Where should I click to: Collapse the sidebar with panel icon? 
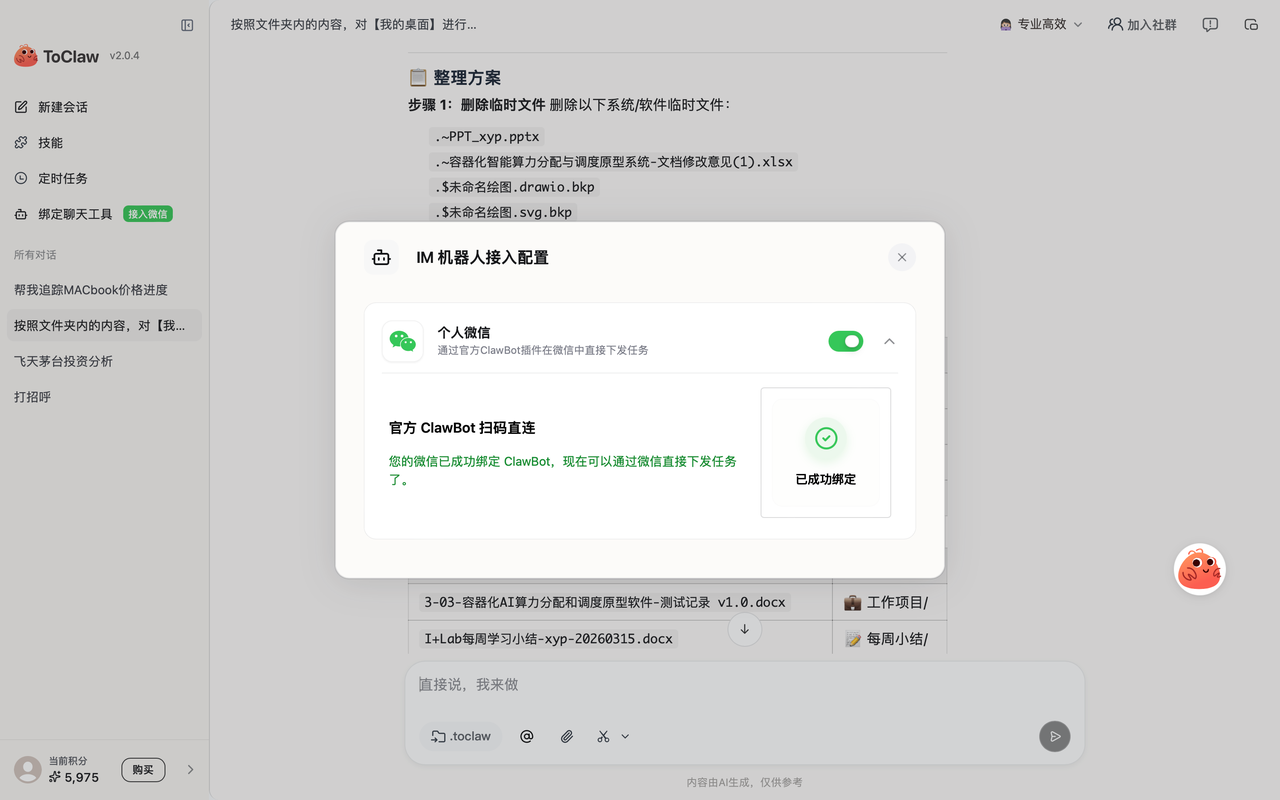(187, 26)
